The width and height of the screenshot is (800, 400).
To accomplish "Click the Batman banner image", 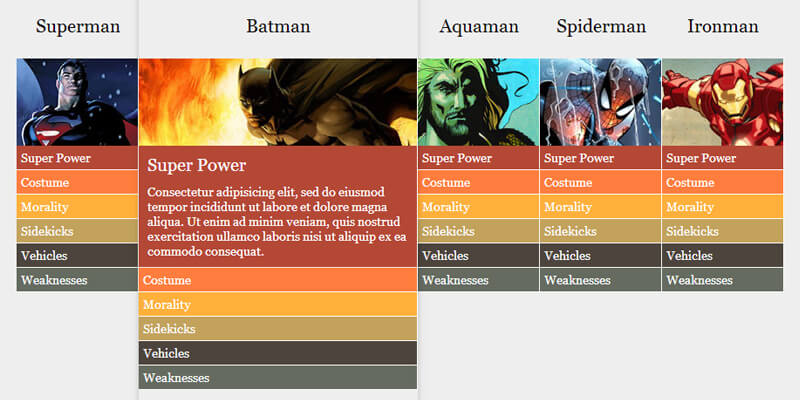I will point(278,102).
